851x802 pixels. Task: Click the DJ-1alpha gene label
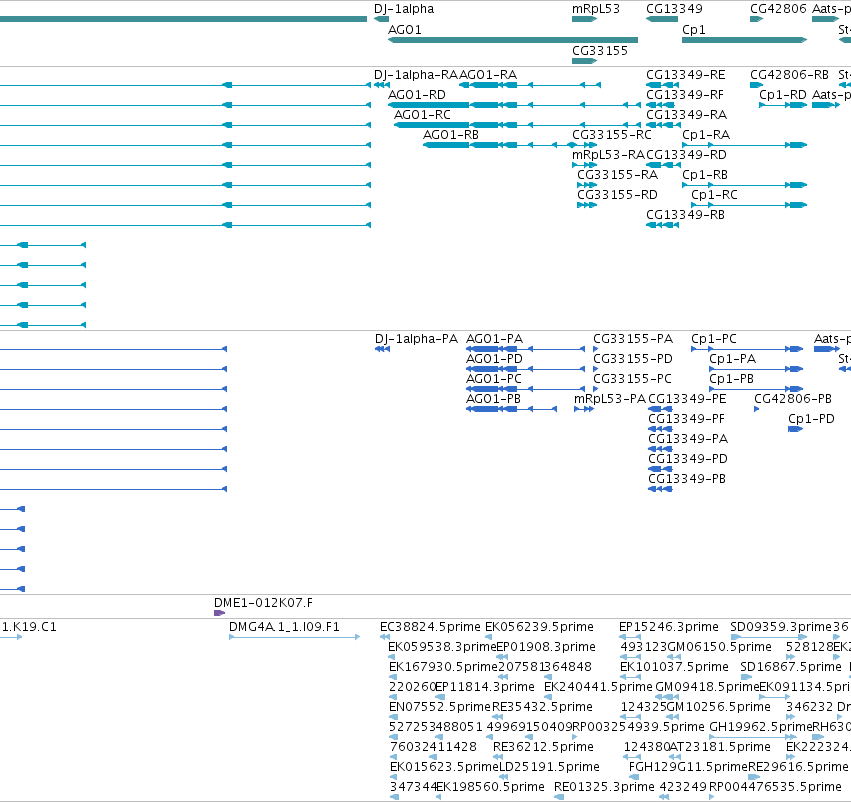tap(404, 9)
